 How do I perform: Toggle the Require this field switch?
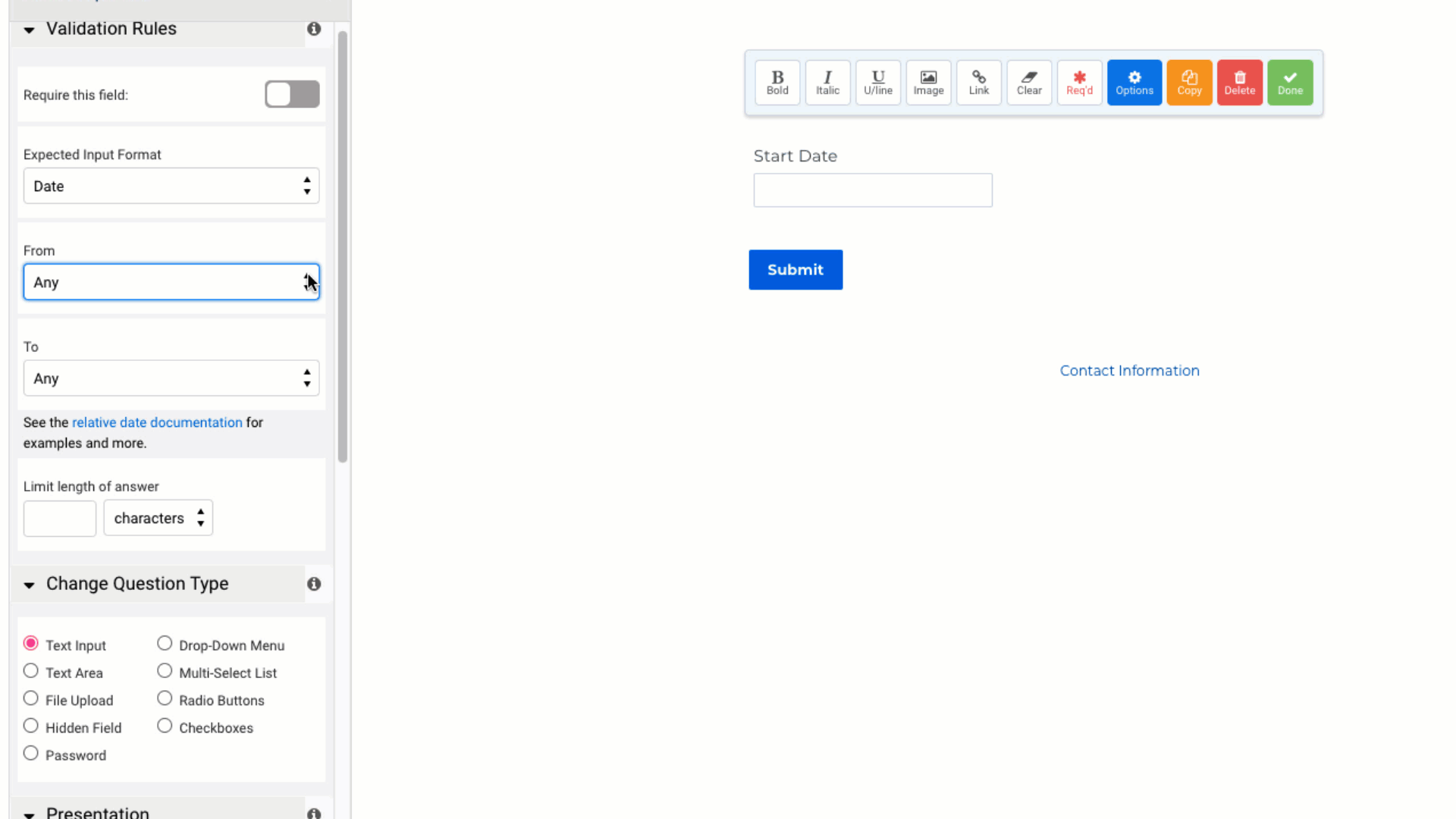292,94
